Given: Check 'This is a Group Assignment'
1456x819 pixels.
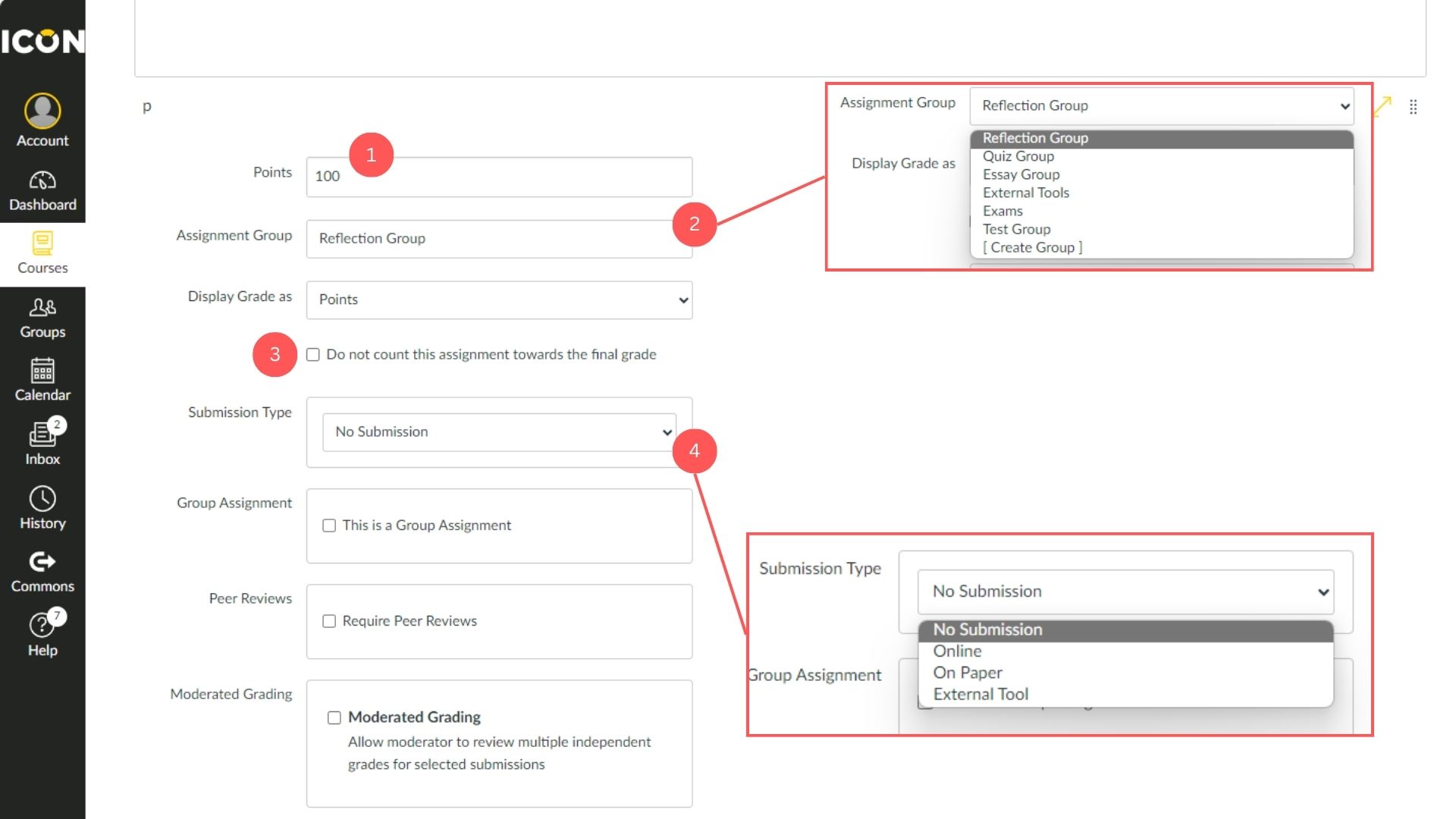Looking at the screenshot, I should [328, 525].
